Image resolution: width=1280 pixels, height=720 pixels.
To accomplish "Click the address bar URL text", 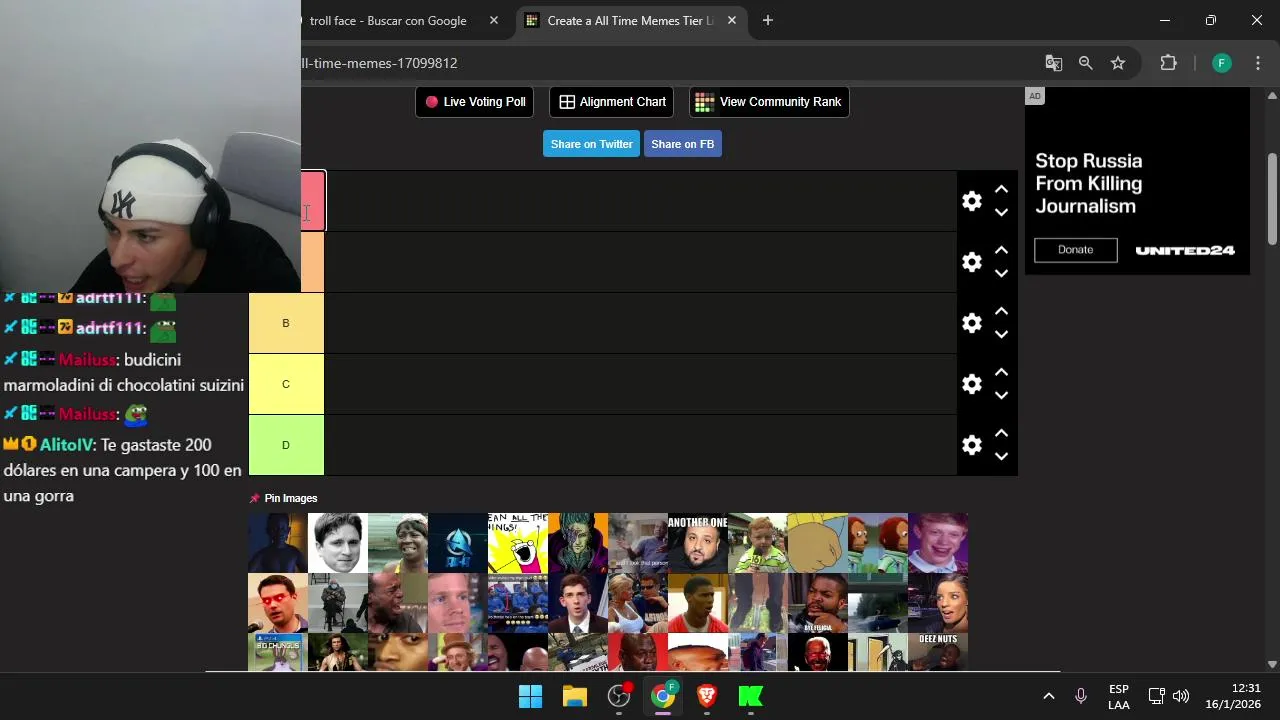I will [x=380, y=63].
